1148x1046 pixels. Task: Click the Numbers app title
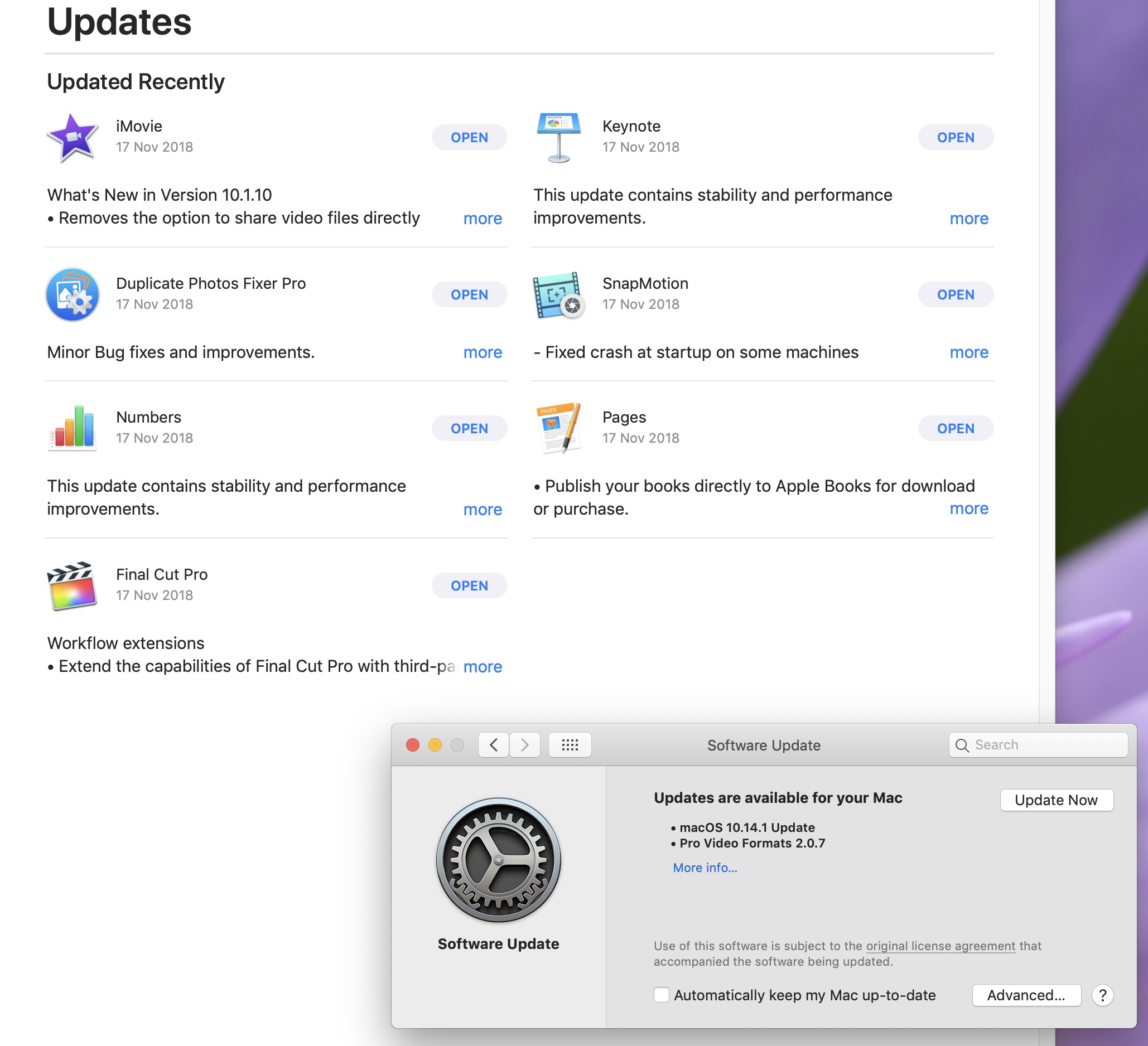[x=148, y=417]
